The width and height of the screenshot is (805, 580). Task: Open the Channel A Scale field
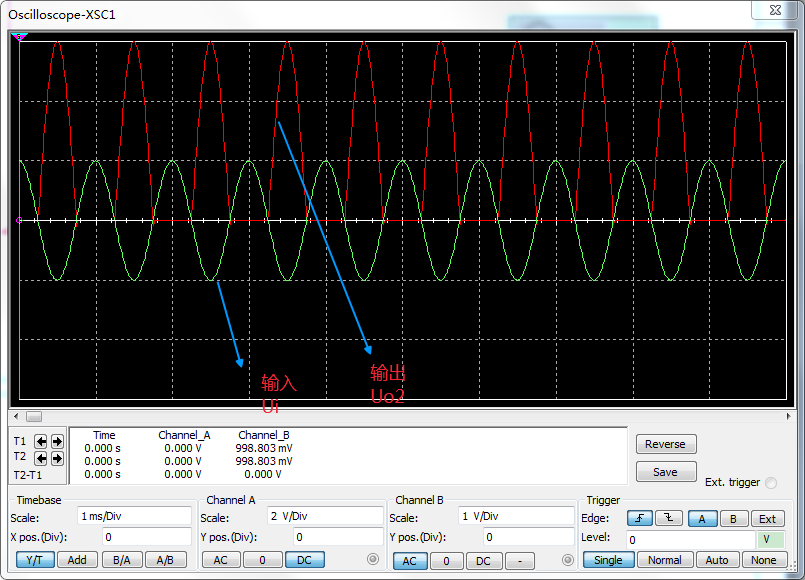point(324,516)
